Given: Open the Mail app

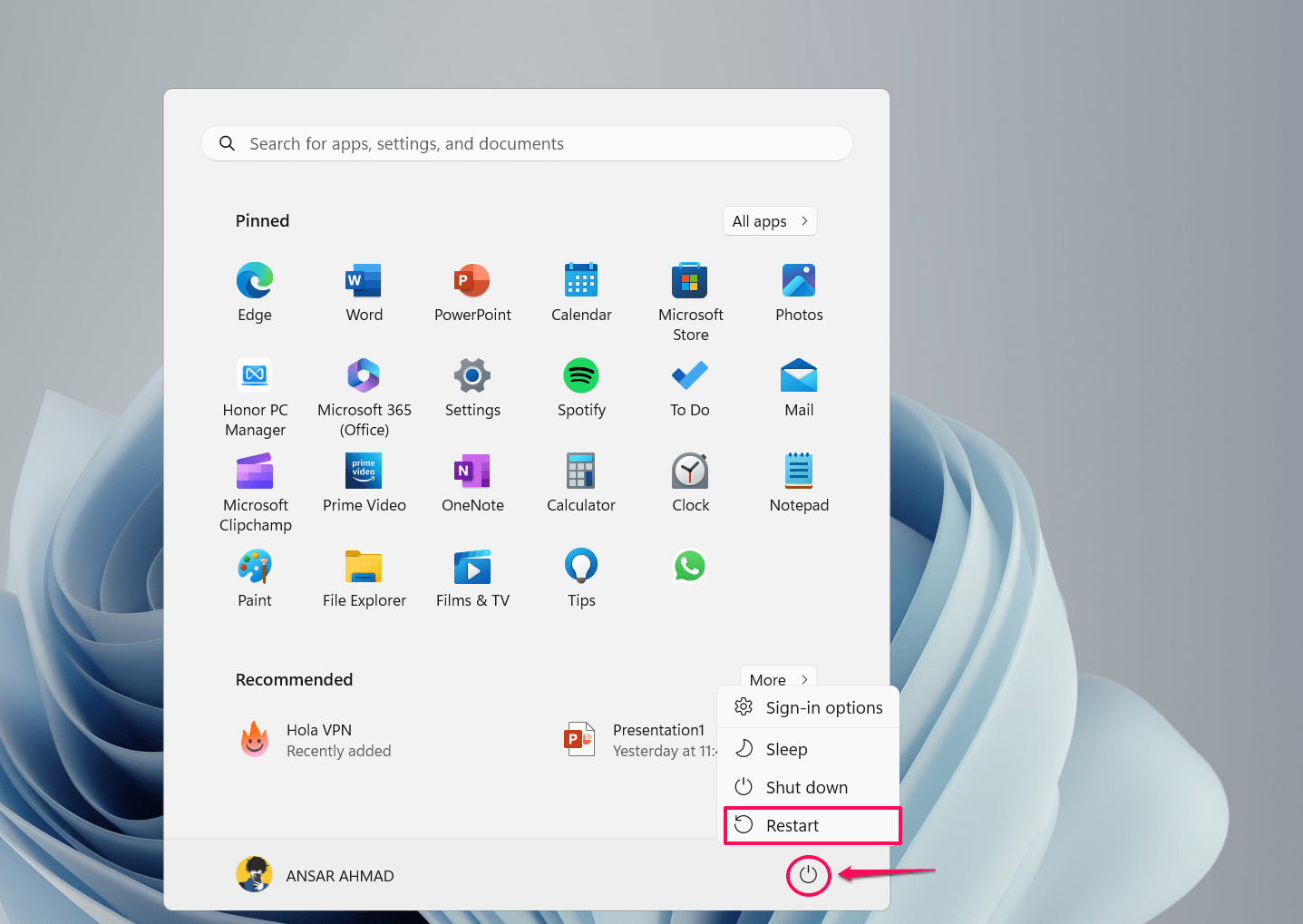Looking at the screenshot, I should (x=799, y=387).
